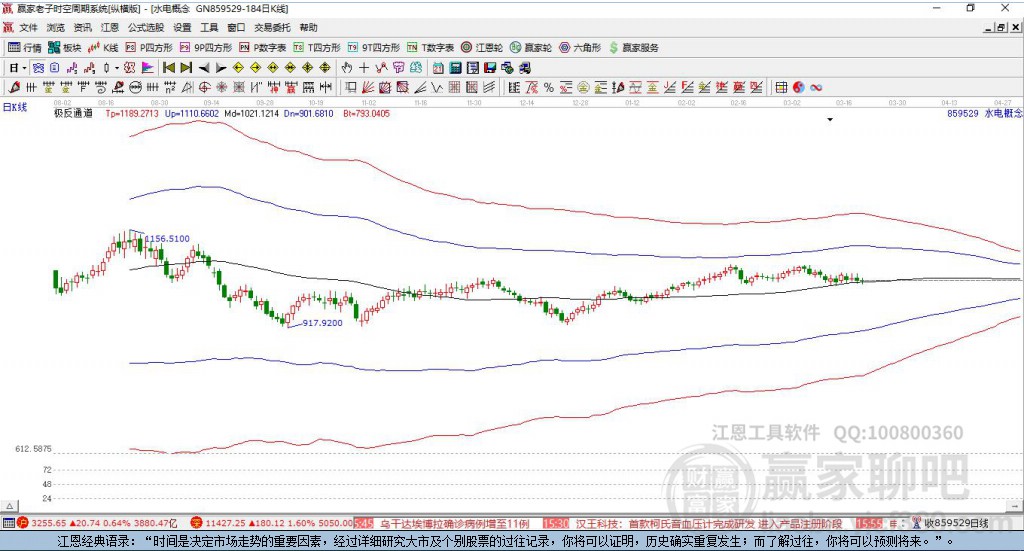This screenshot has height=551, width=1024.
Task: Open the 行情 quotes view
Action: tap(24, 48)
